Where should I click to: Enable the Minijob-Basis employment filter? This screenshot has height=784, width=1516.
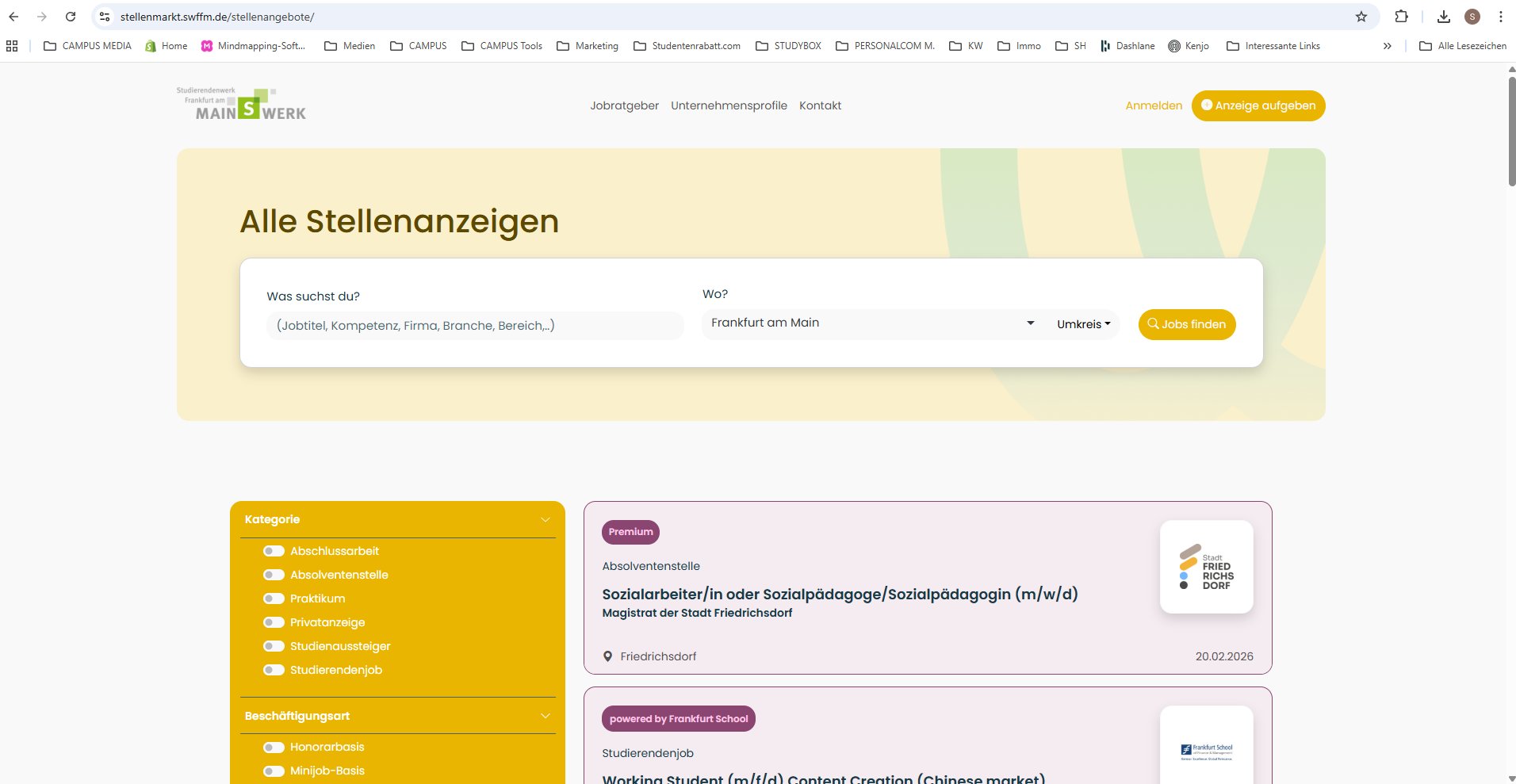274,771
